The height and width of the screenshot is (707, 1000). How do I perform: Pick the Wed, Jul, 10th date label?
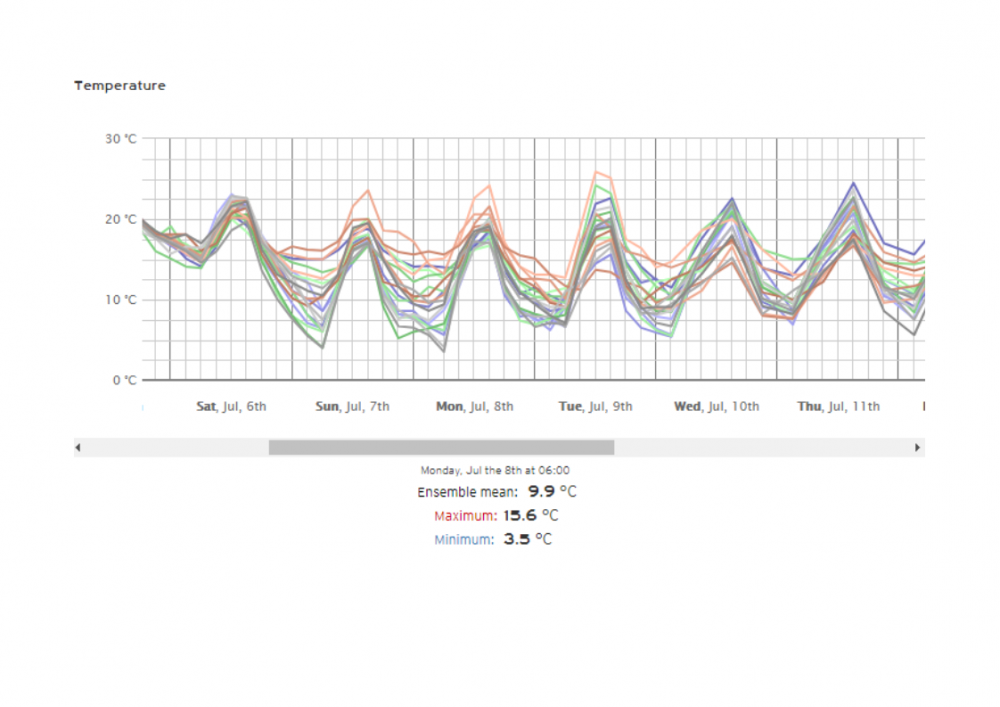(716, 407)
